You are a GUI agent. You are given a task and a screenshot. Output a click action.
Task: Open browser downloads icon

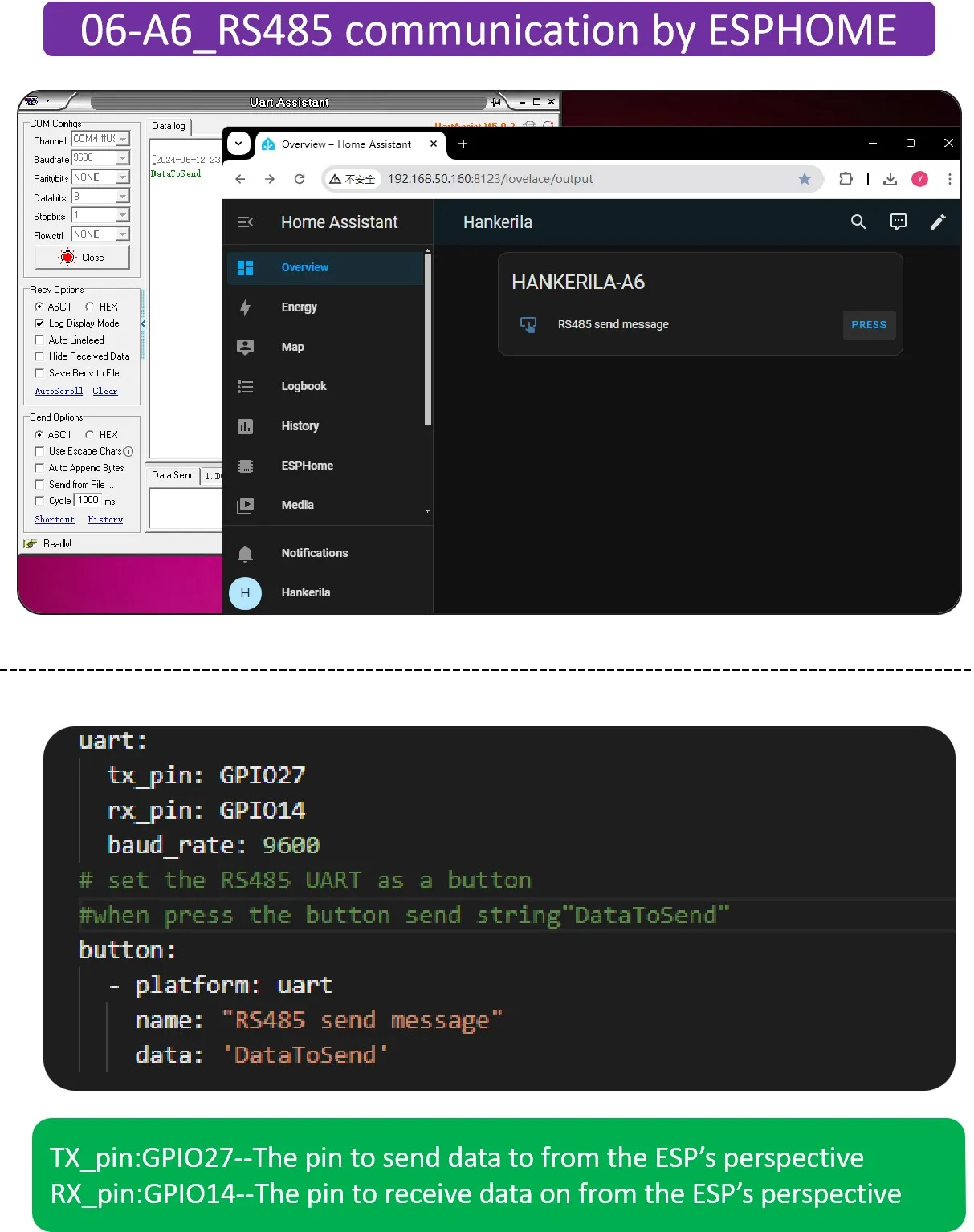(890, 179)
